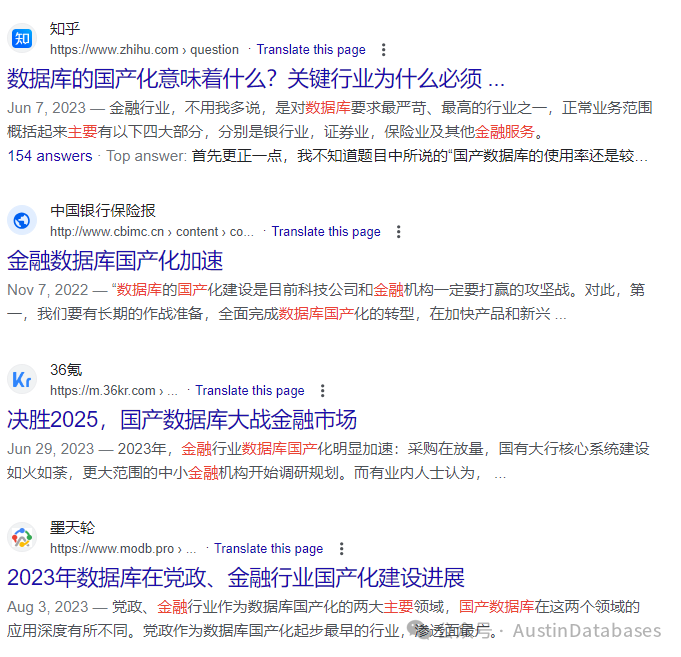Click the 36Kr site favicon
This screenshot has width=681, height=657.
click(22, 380)
